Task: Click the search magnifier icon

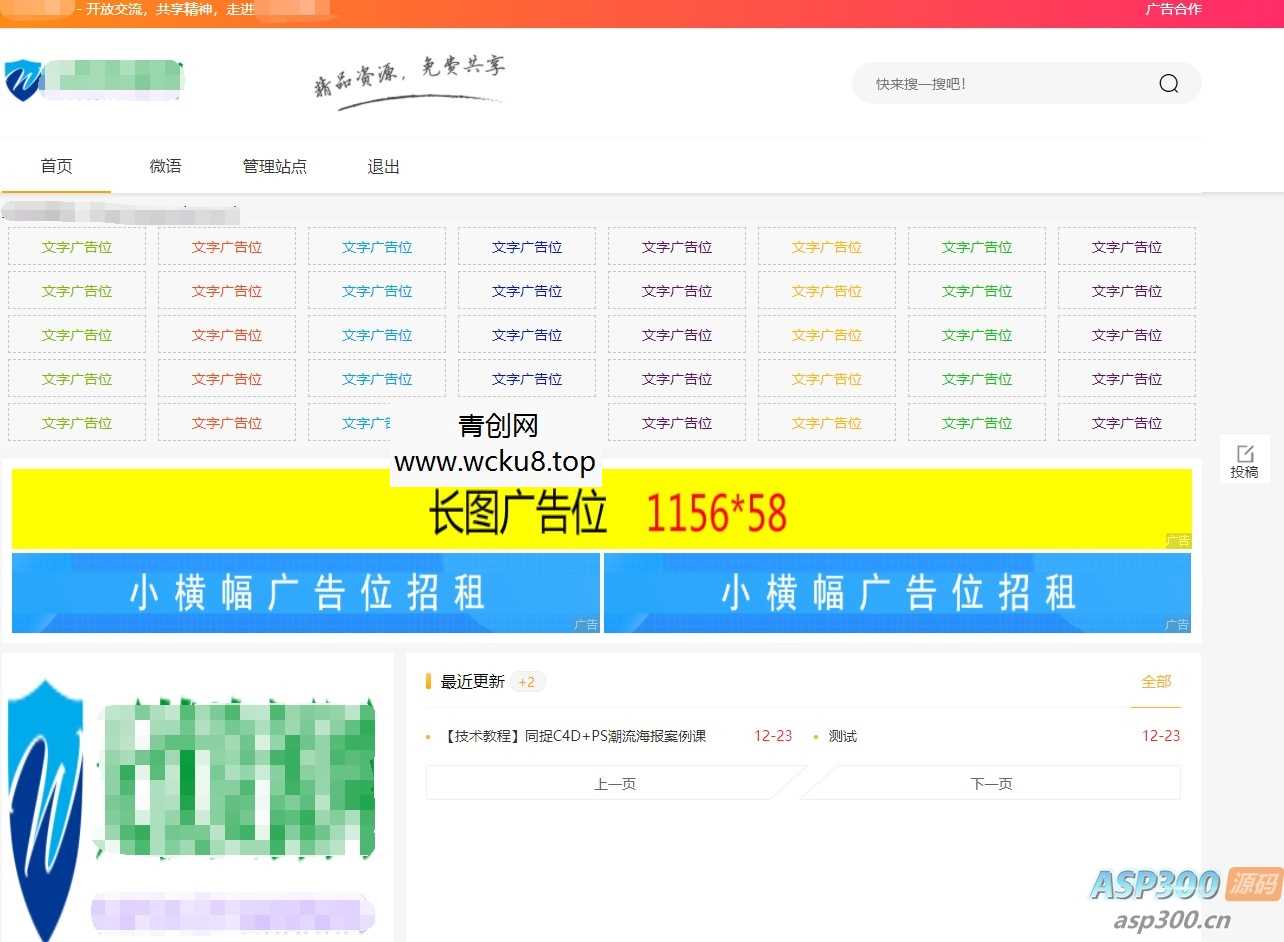Action: (x=1168, y=84)
